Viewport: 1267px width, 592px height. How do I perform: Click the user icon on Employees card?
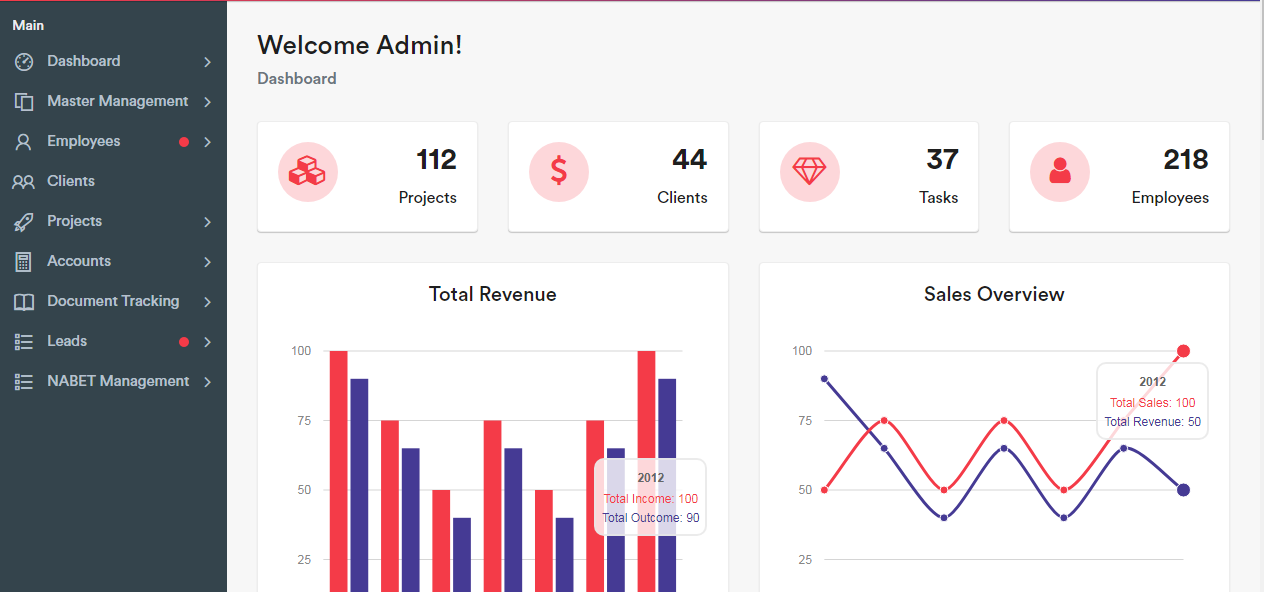pyautogui.click(x=1059, y=172)
